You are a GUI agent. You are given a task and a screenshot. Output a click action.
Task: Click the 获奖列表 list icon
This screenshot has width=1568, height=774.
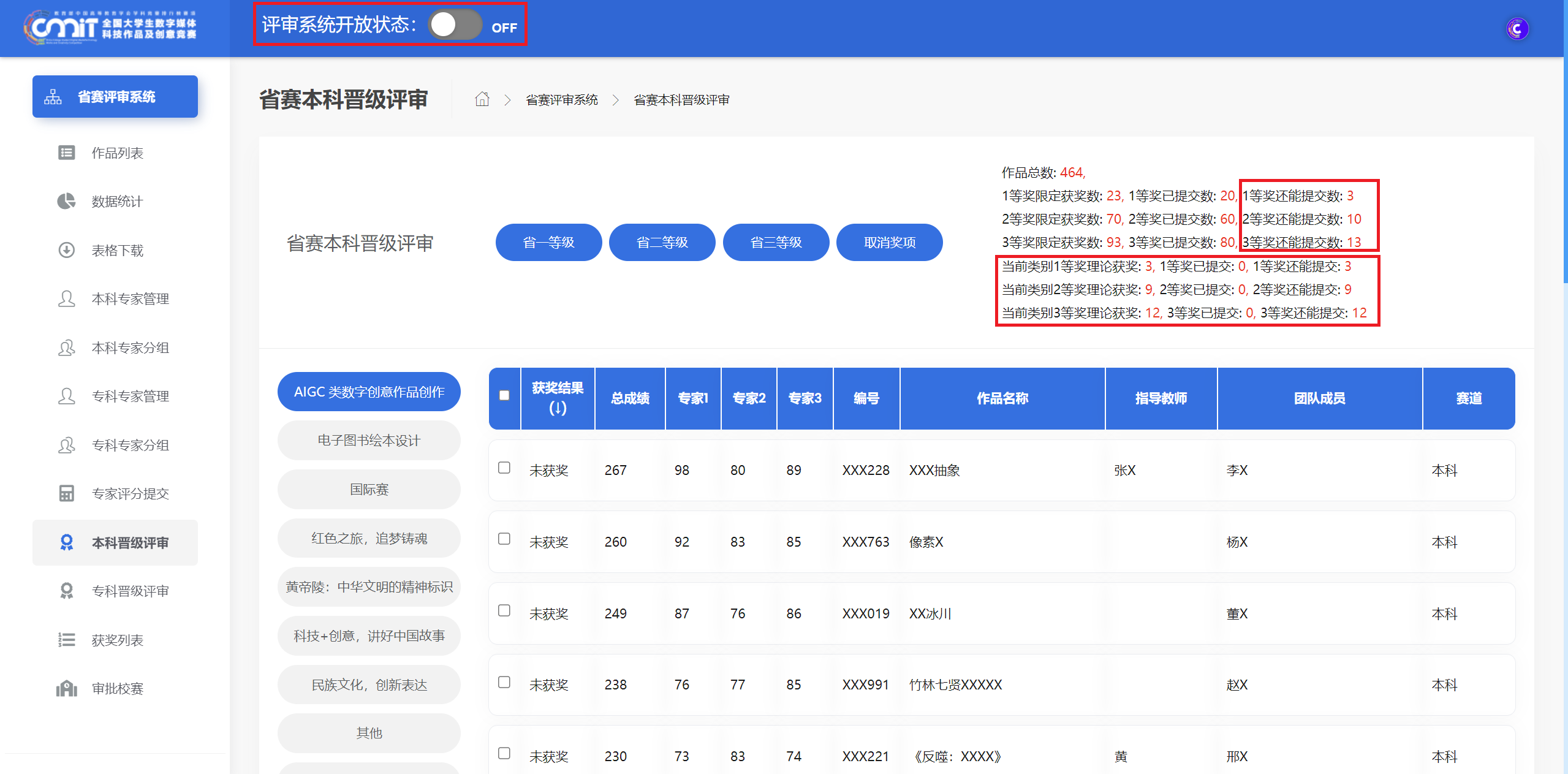pos(66,640)
